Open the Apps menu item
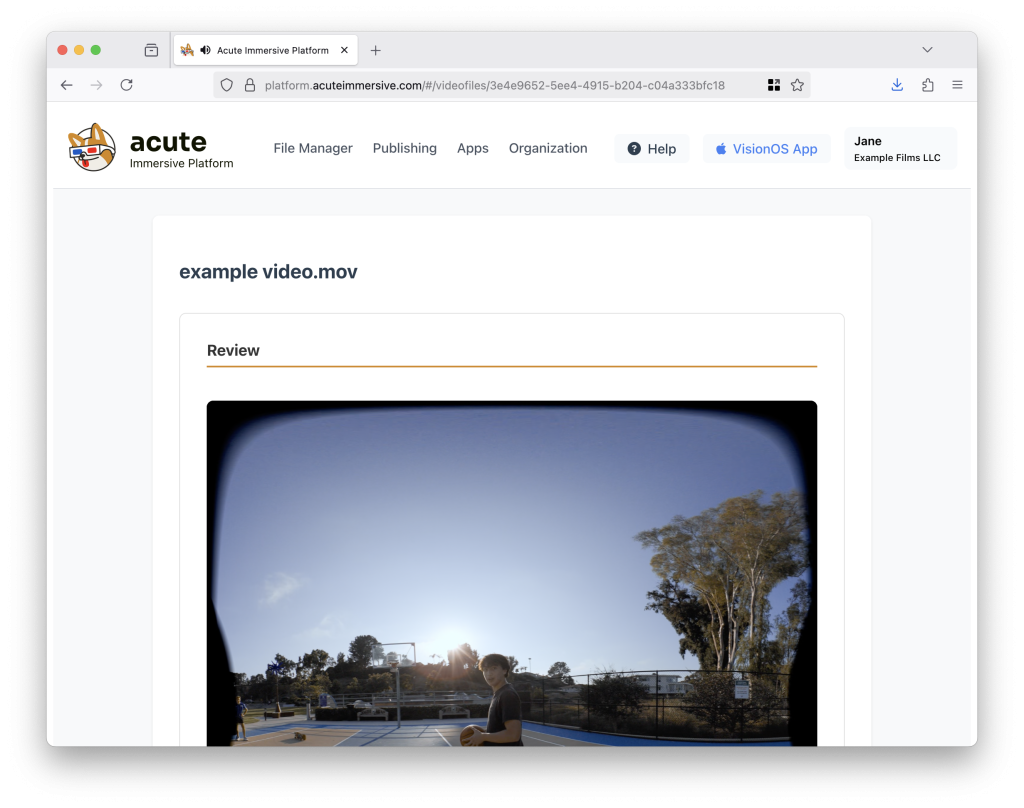The image size is (1024, 808). (473, 148)
